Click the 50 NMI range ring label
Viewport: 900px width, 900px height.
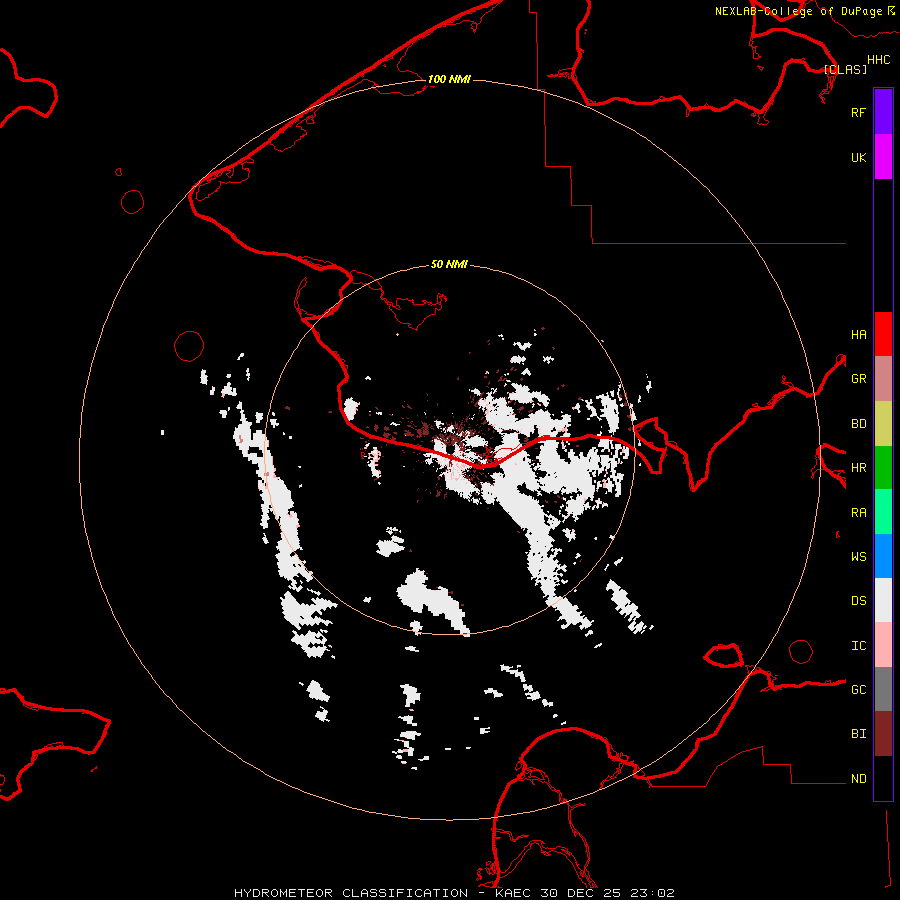(449, 264)
